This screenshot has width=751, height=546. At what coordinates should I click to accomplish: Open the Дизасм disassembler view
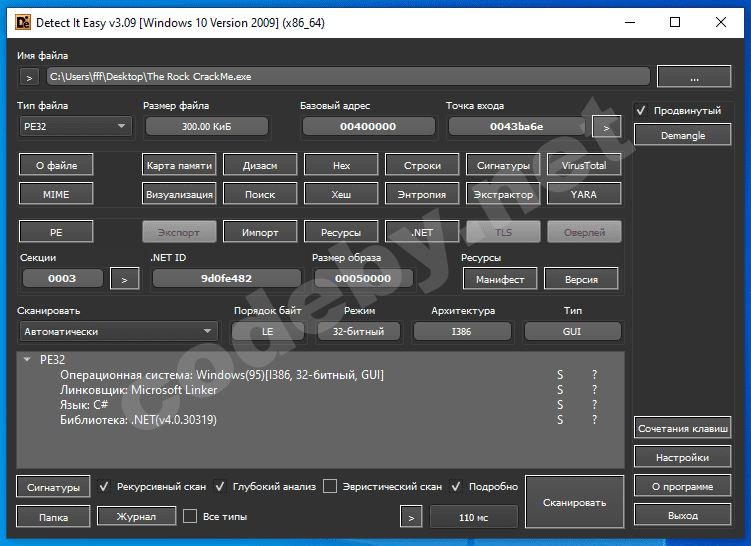(260, 165)
